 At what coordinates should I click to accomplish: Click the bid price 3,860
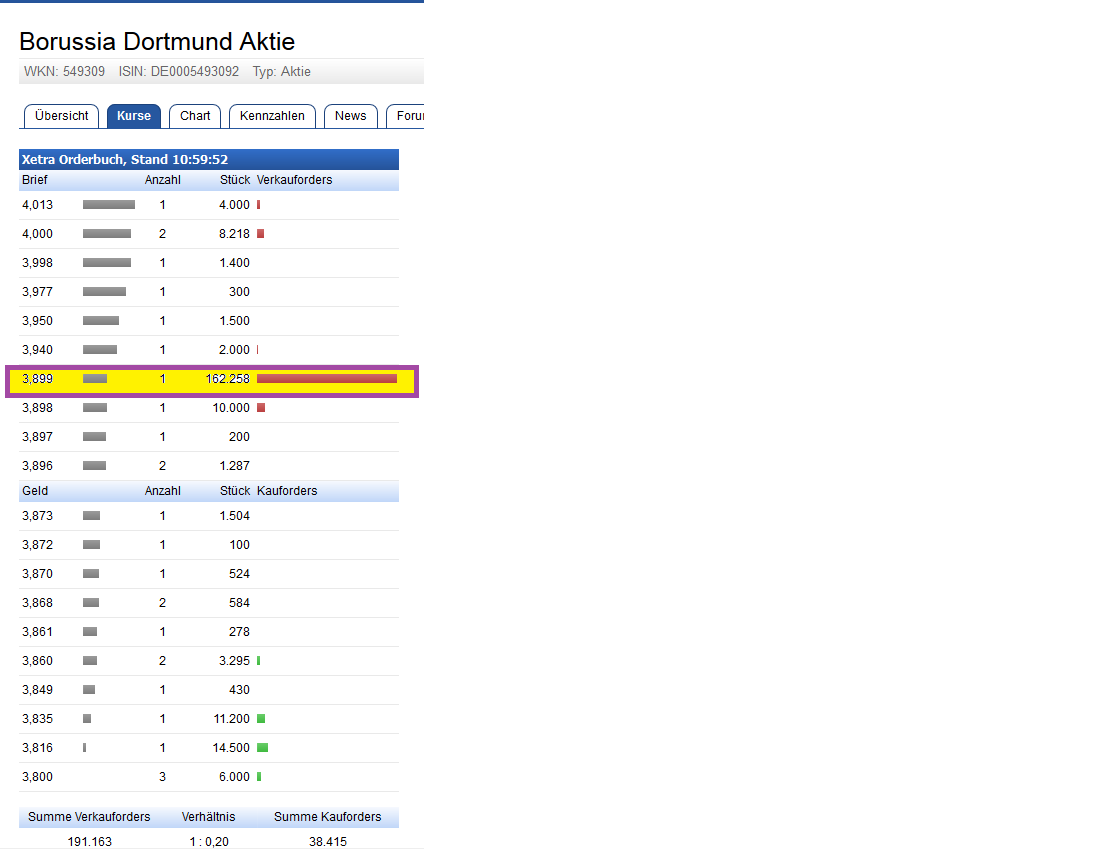(x=38, y=661)
